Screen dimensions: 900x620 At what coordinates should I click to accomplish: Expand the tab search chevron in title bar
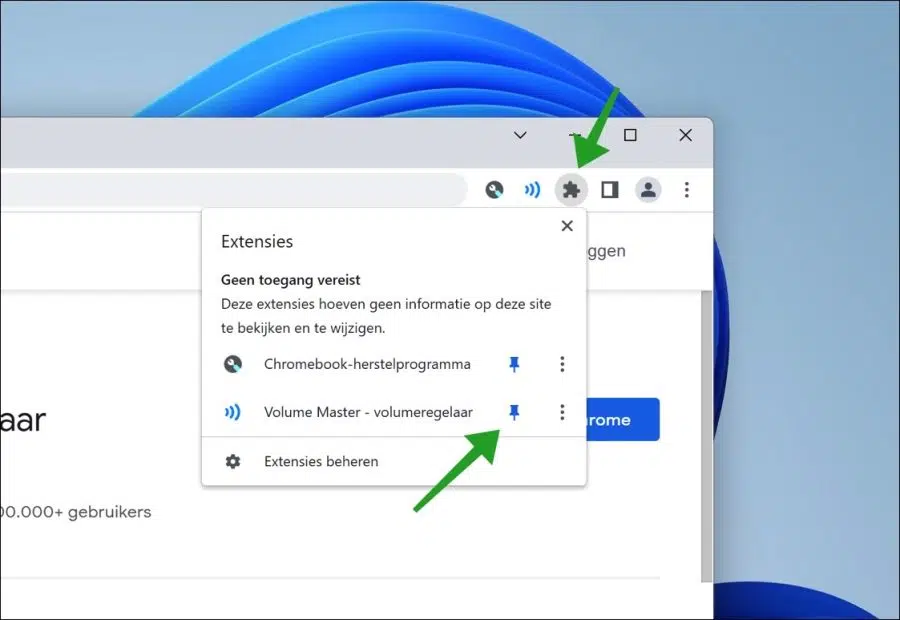(x=520, y=135)
